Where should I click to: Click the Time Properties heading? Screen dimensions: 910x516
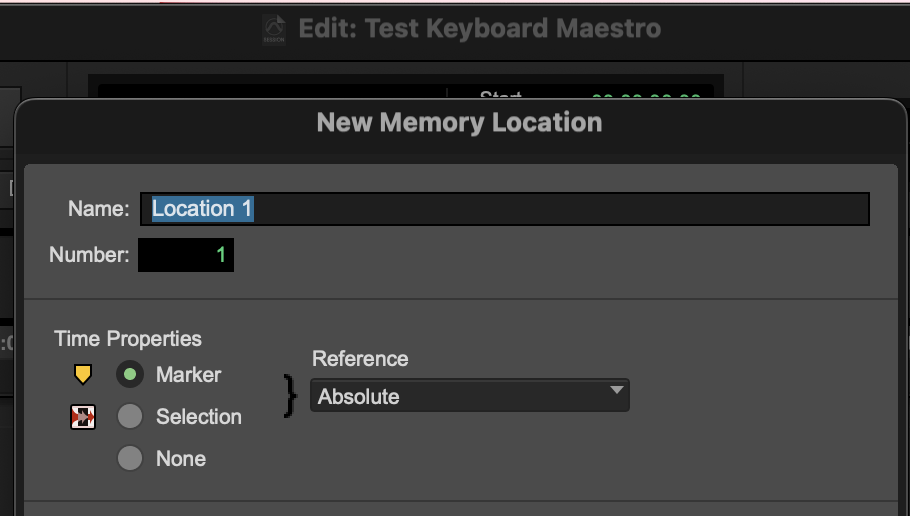[x=128, y=339]
